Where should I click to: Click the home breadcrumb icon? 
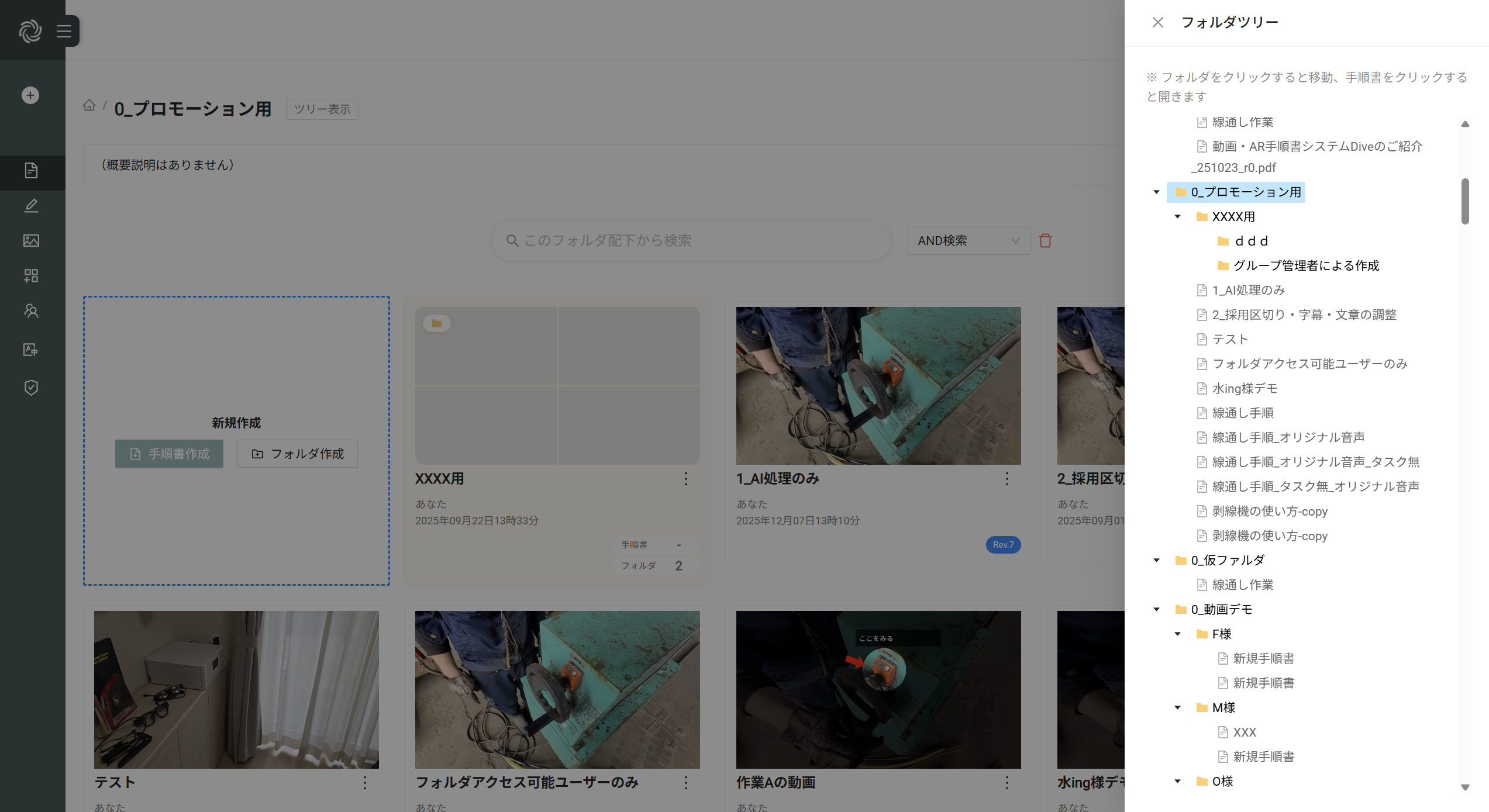(89, 105)
